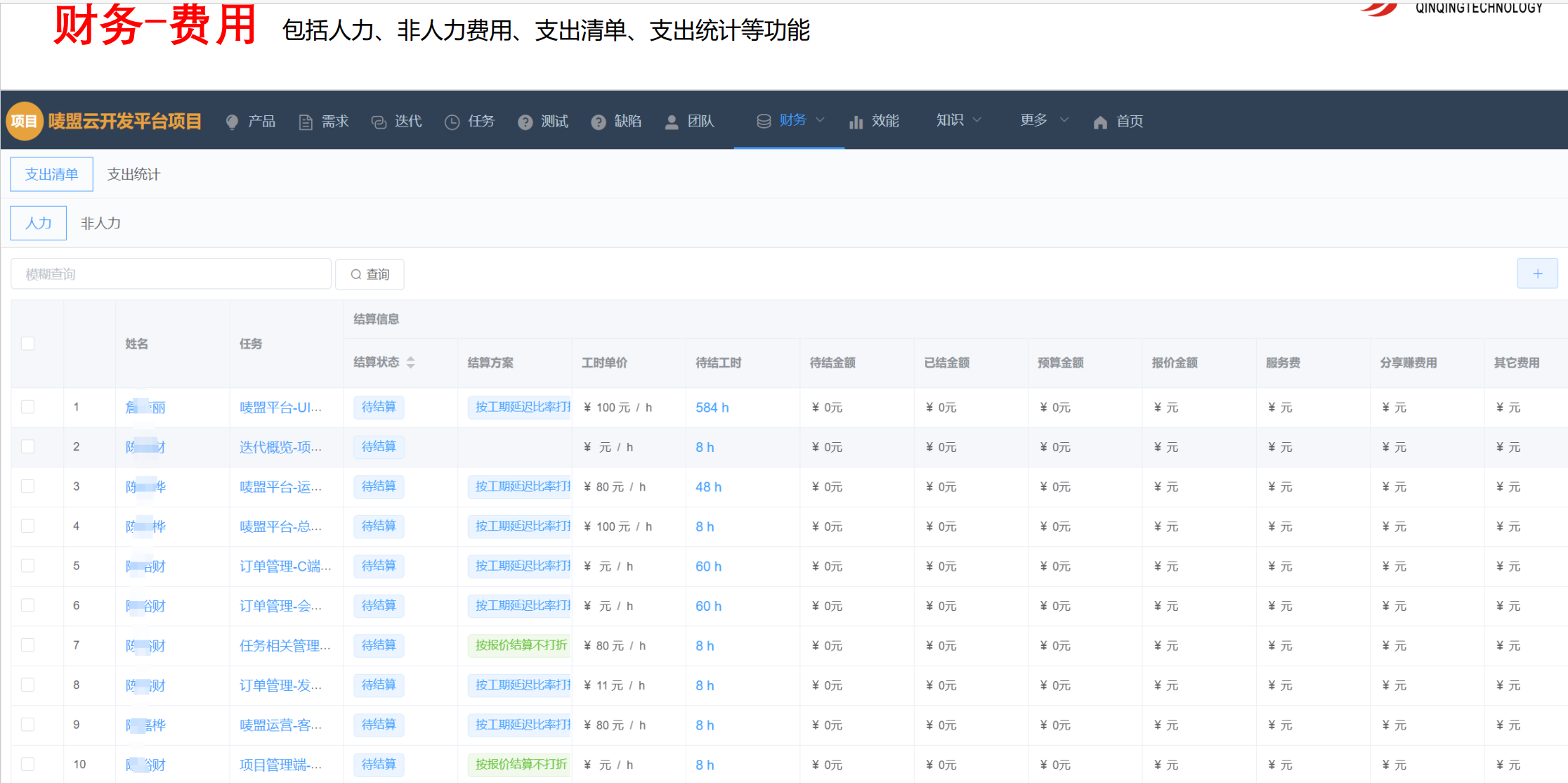
Task: Click the bar chart 效能 icon
Action: pyautogui.click(x=856, y=122)
